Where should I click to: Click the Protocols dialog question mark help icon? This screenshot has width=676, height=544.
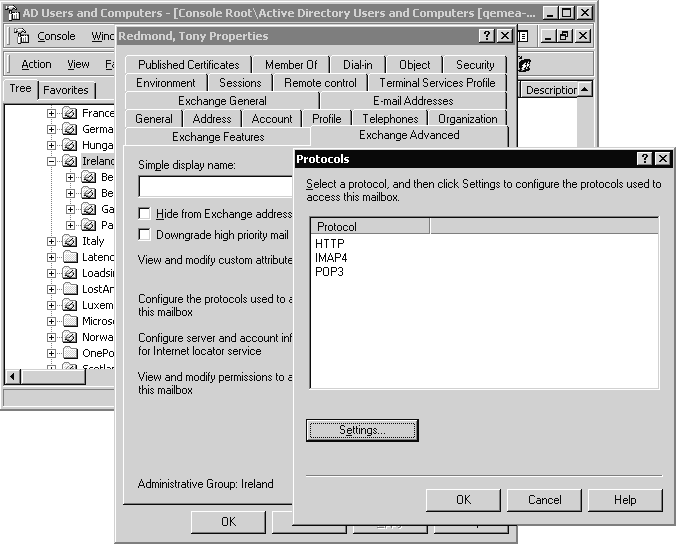[x=643, y=159]
